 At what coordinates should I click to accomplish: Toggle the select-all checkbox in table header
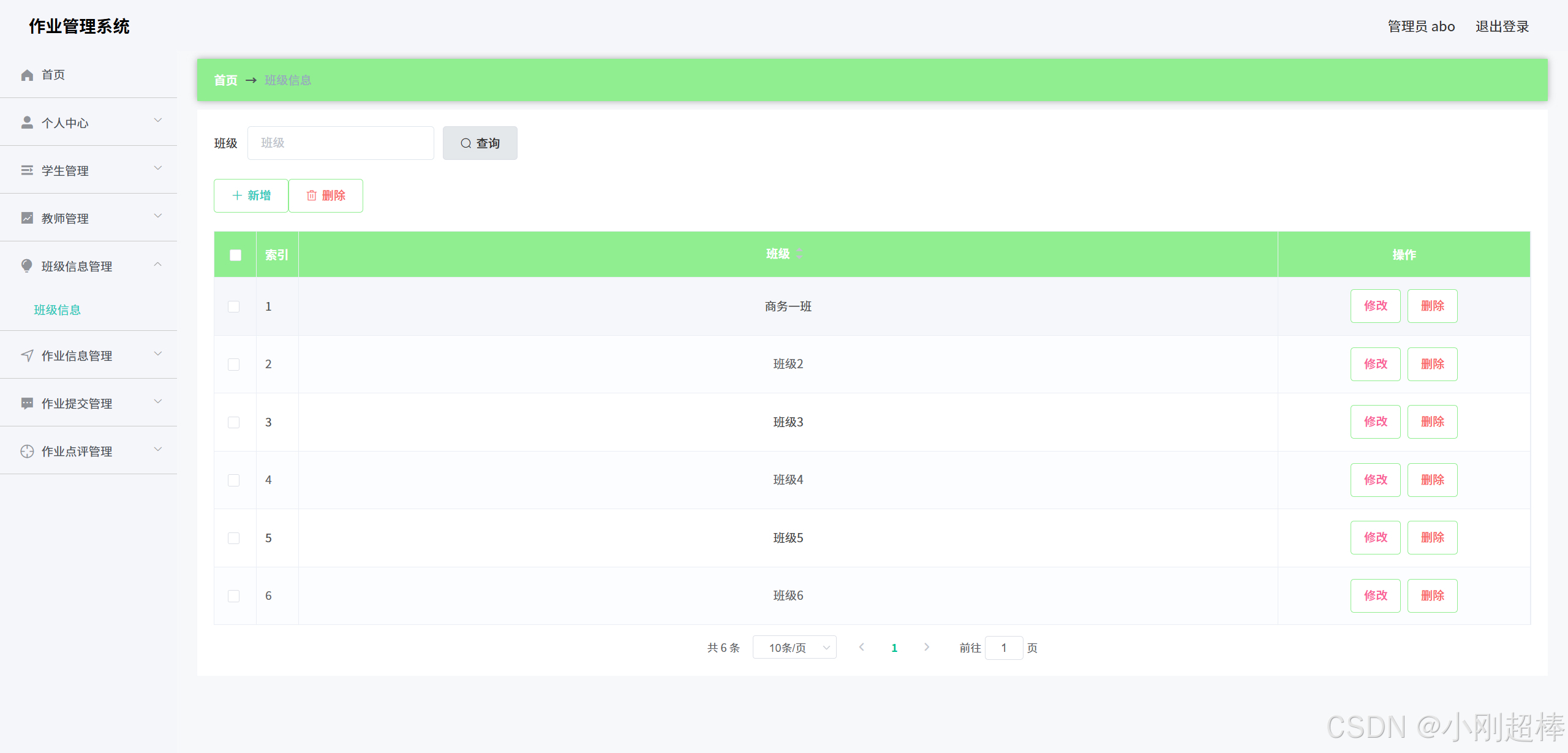click(x=235, y=255)
